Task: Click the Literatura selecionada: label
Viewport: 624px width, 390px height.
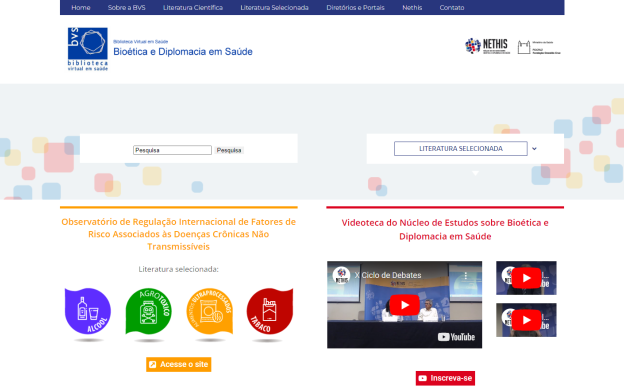Action: click(178, 269)
